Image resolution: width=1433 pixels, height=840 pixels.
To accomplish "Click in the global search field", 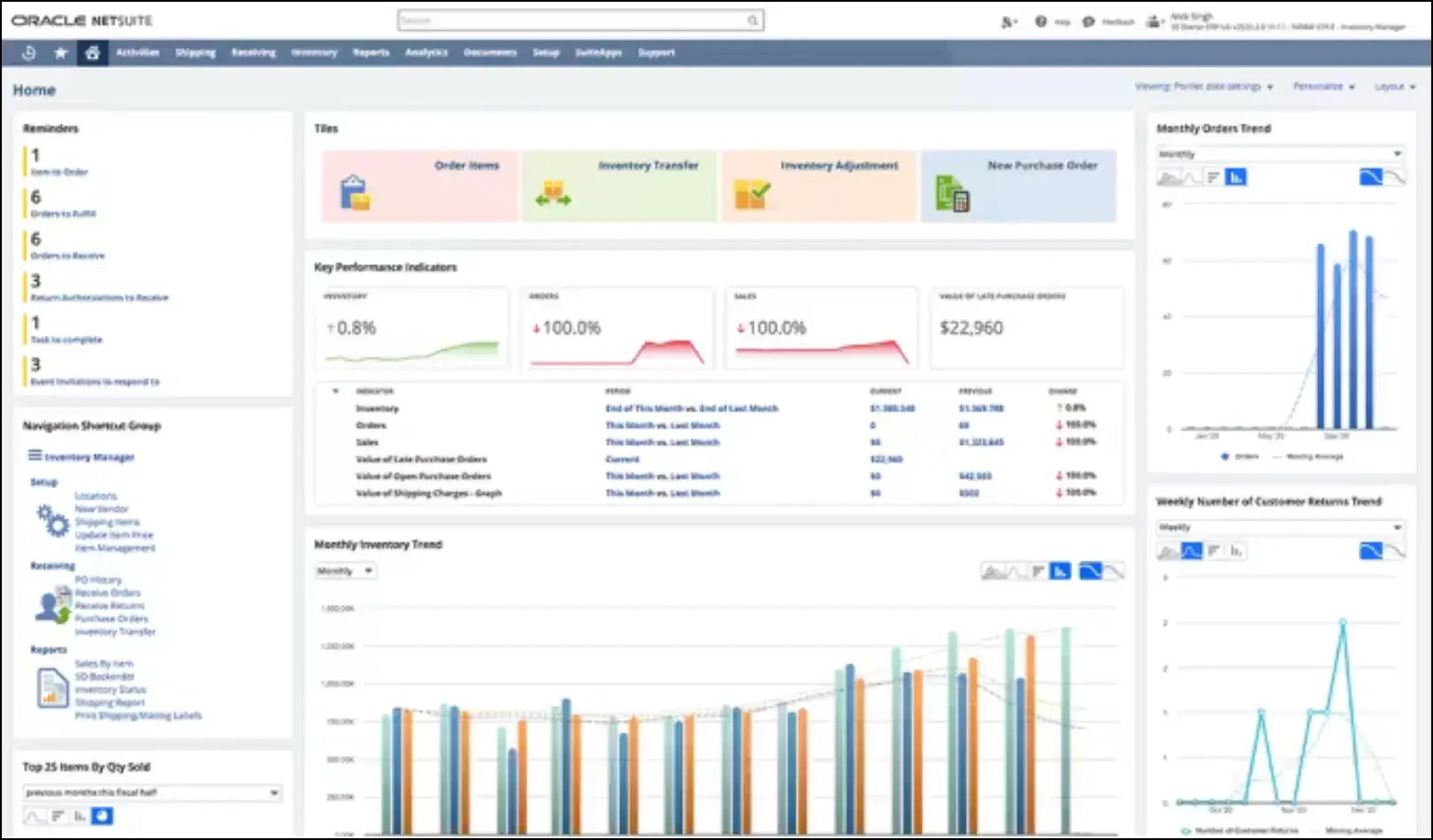I will (572, 20).
